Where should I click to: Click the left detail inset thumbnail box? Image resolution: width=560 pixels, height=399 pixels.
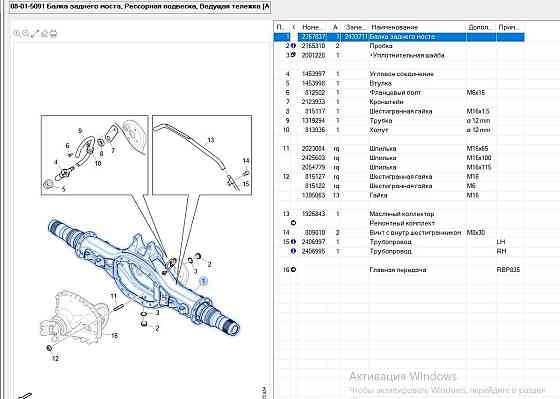click(x=95, y=155)
